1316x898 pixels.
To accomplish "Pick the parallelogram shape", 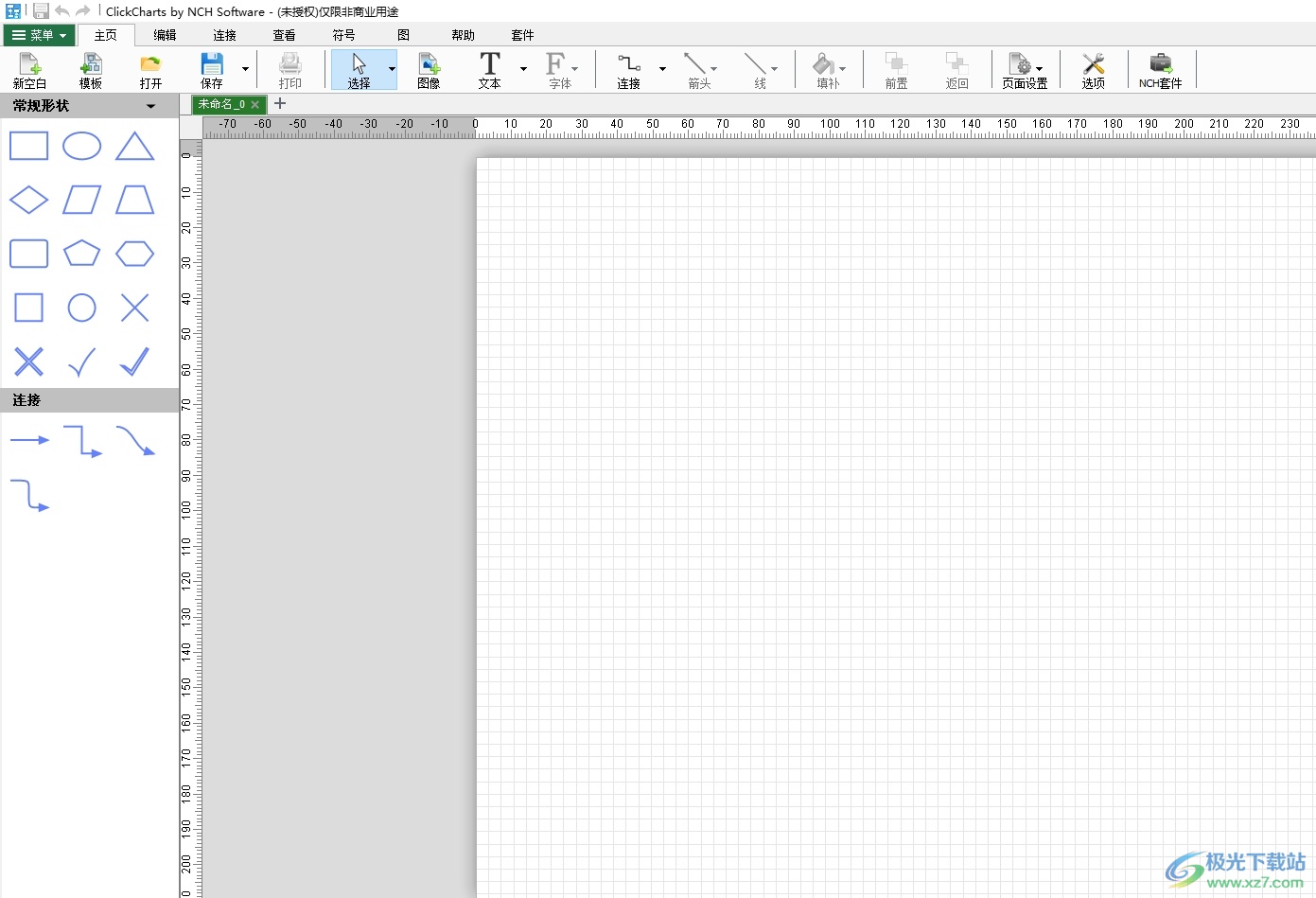I will coord(82,200).
